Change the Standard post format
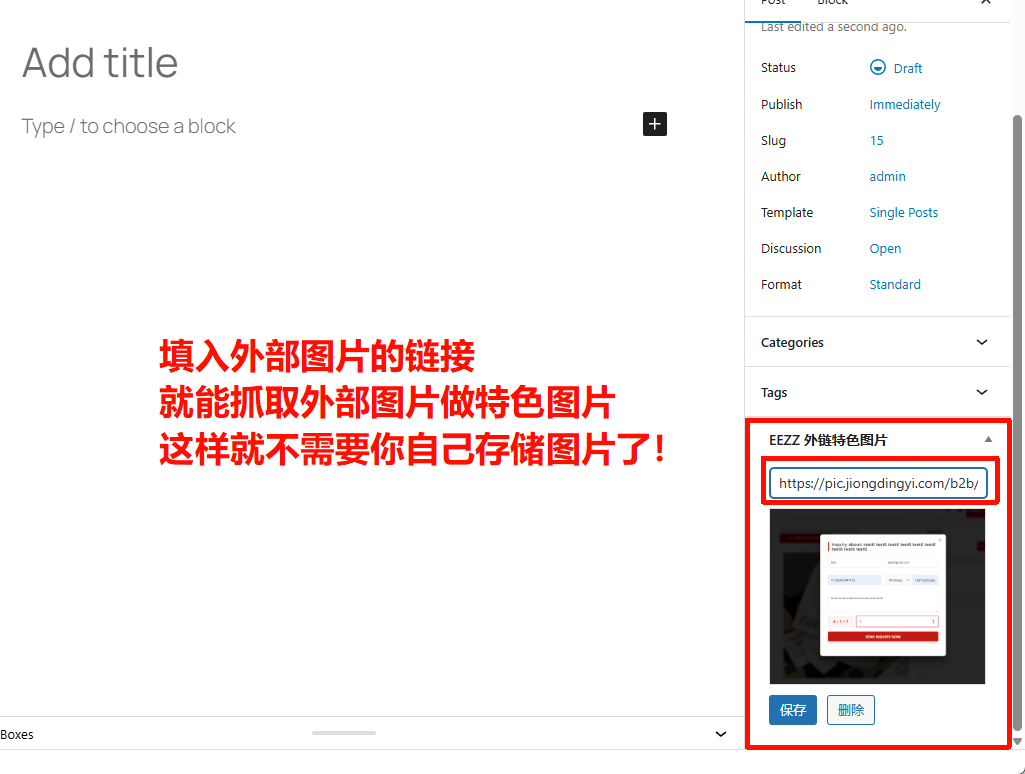This screenshot has height=774, width=1025. click(894, 284)
